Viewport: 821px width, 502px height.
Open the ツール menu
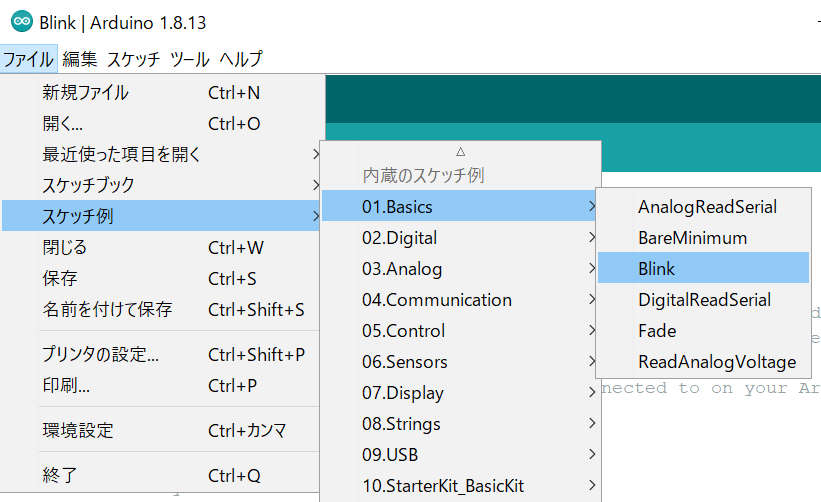[190, 59]
